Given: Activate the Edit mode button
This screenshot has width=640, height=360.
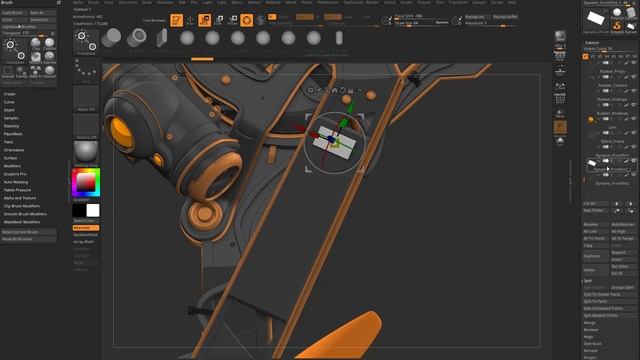Looking at the screenshot, I should pyautogui.click(x=176, y=20).
